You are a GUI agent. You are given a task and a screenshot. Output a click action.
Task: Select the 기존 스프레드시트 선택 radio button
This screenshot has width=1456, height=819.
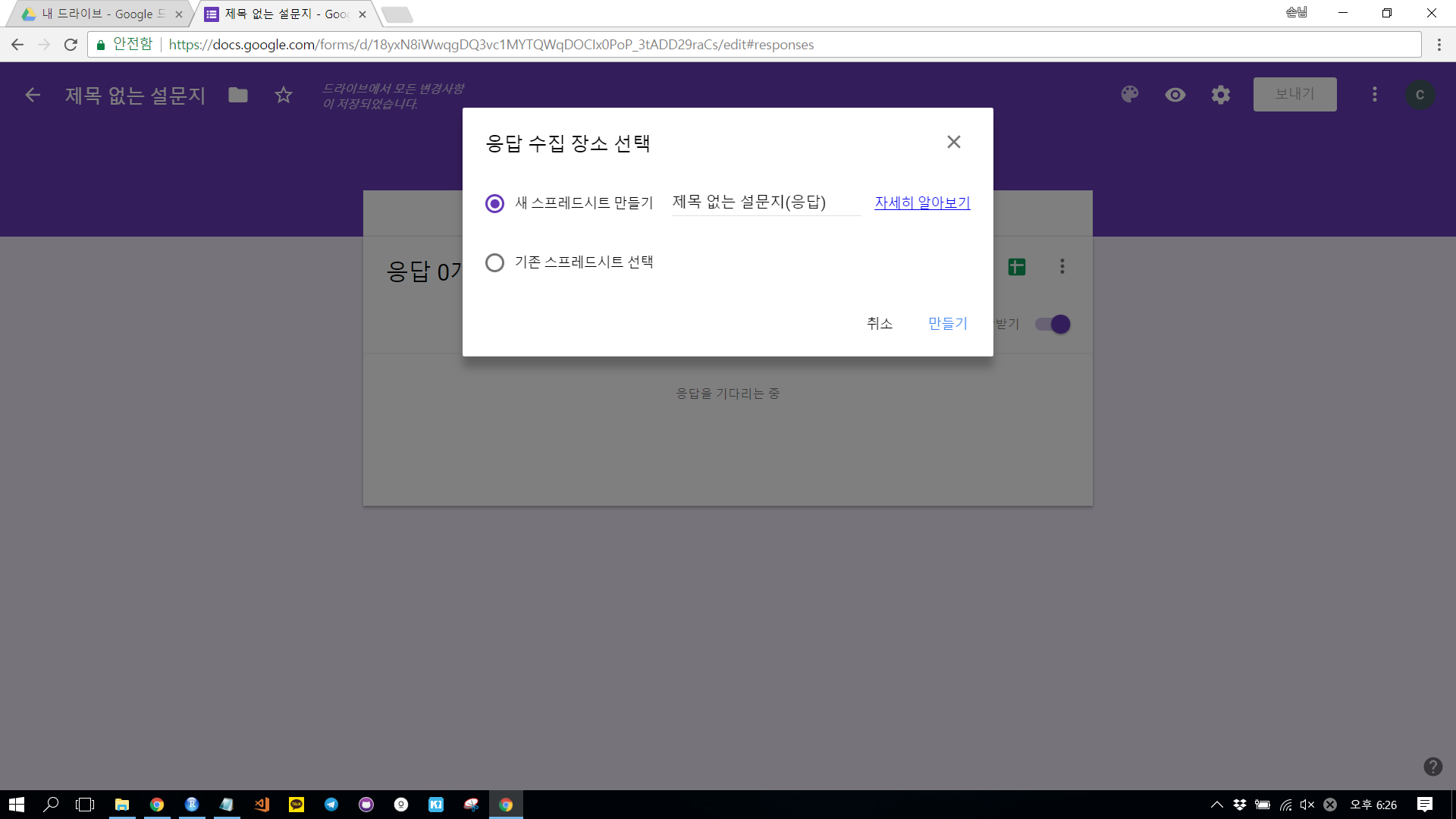[494, 262]
